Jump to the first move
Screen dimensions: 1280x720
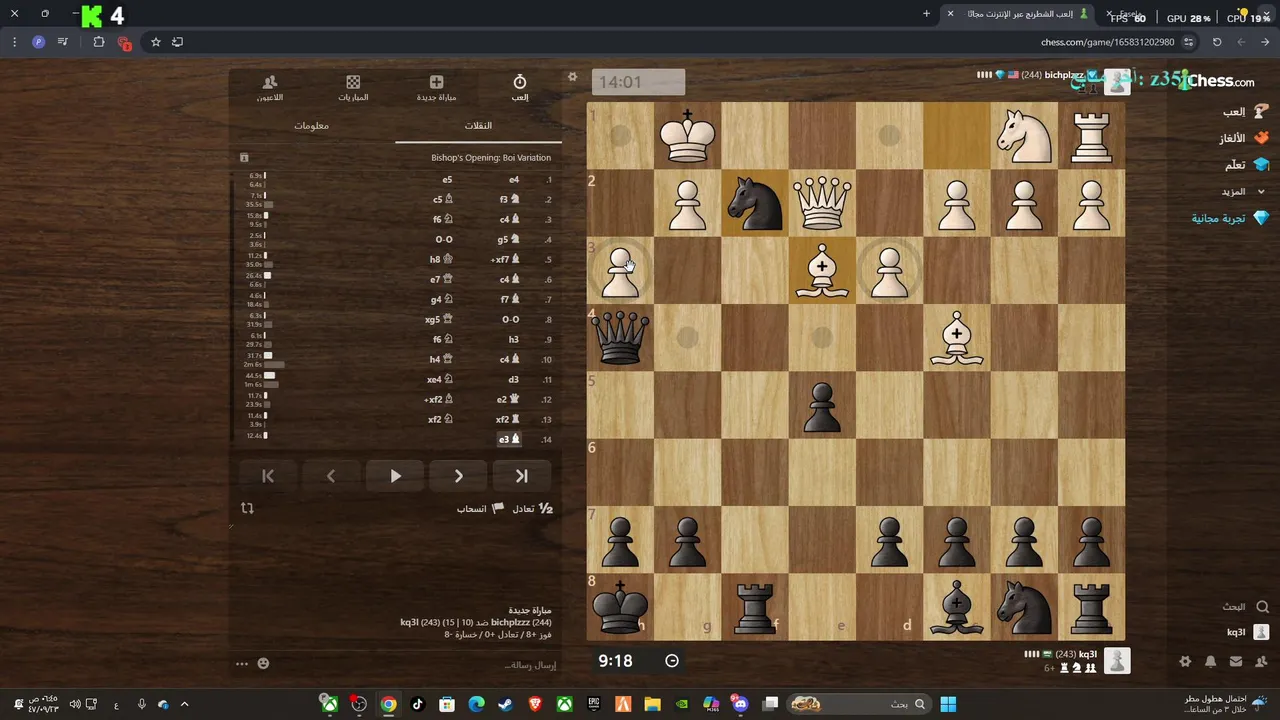click(267, 476)
